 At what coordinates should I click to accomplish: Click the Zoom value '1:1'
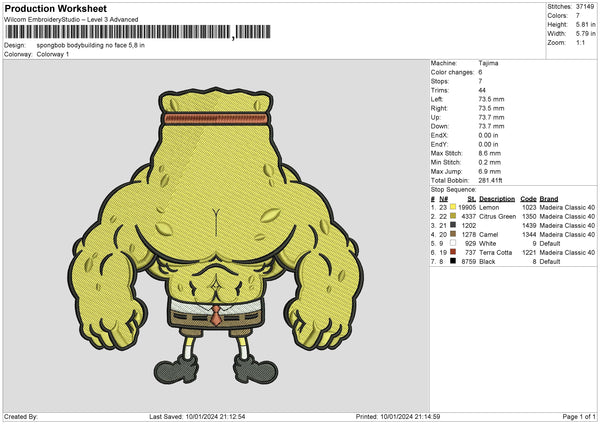tap(580, 42)
